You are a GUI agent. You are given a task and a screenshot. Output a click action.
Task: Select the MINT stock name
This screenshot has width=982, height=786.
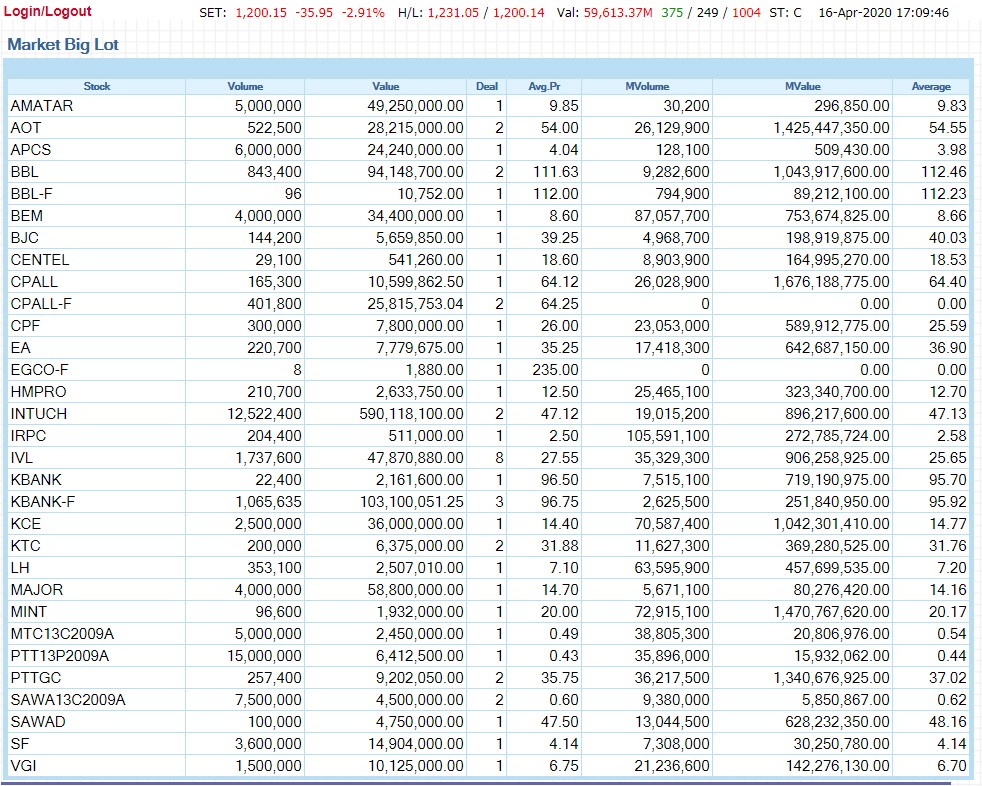click(x=29, y=612)
